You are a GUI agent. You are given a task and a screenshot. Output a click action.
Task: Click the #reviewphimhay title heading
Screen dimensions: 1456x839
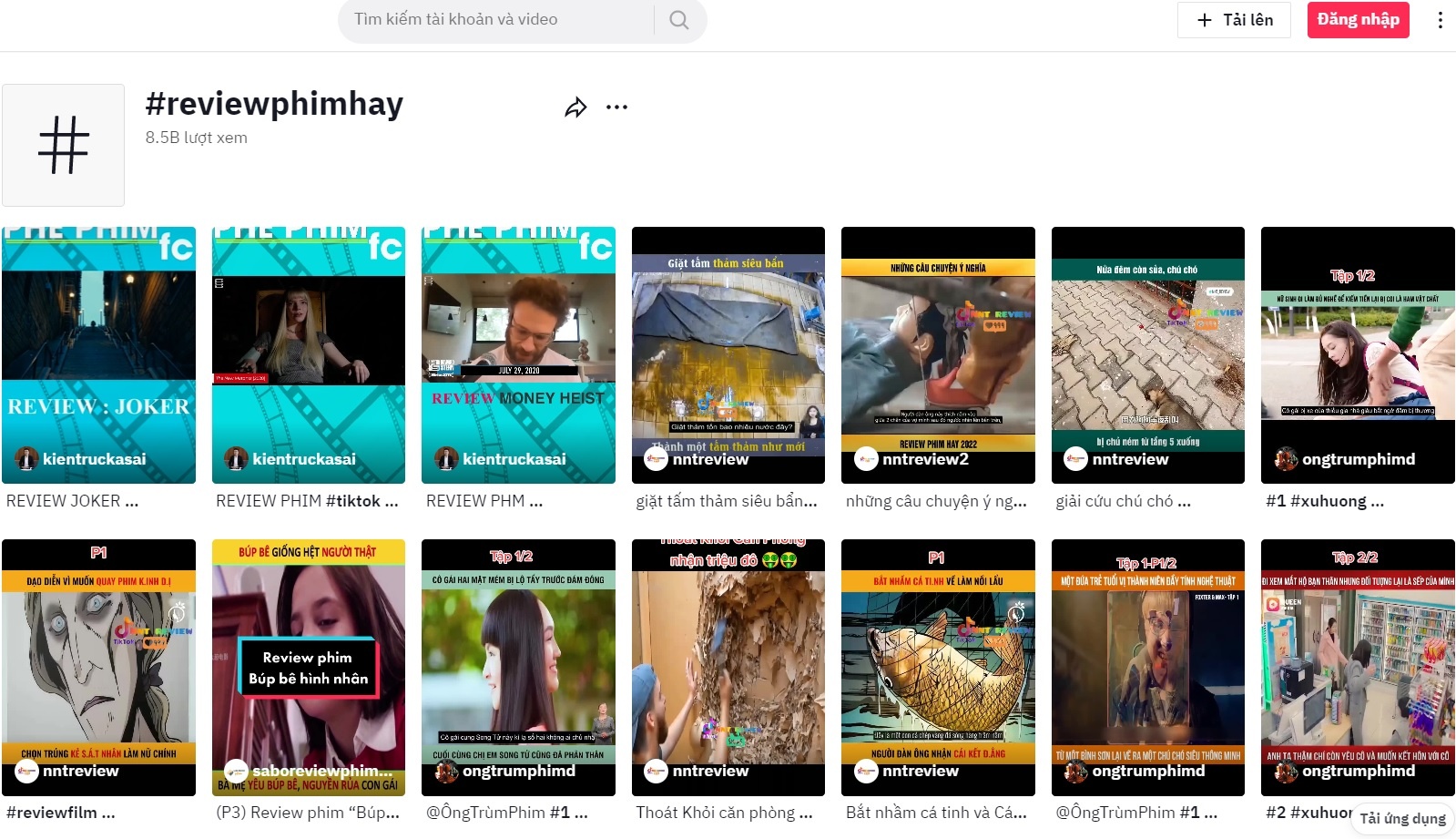274,104
